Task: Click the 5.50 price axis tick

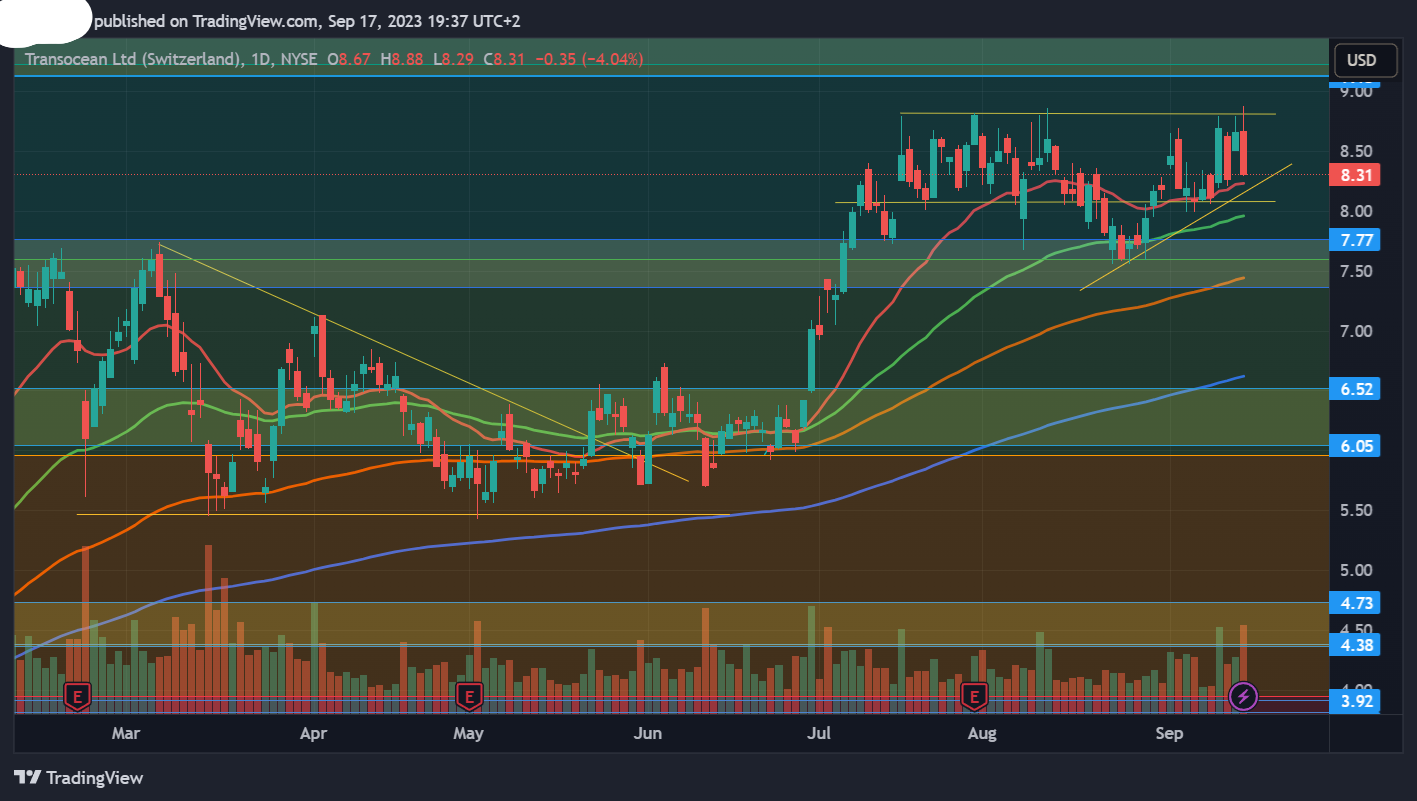Action: click(x=1357, y=511)
